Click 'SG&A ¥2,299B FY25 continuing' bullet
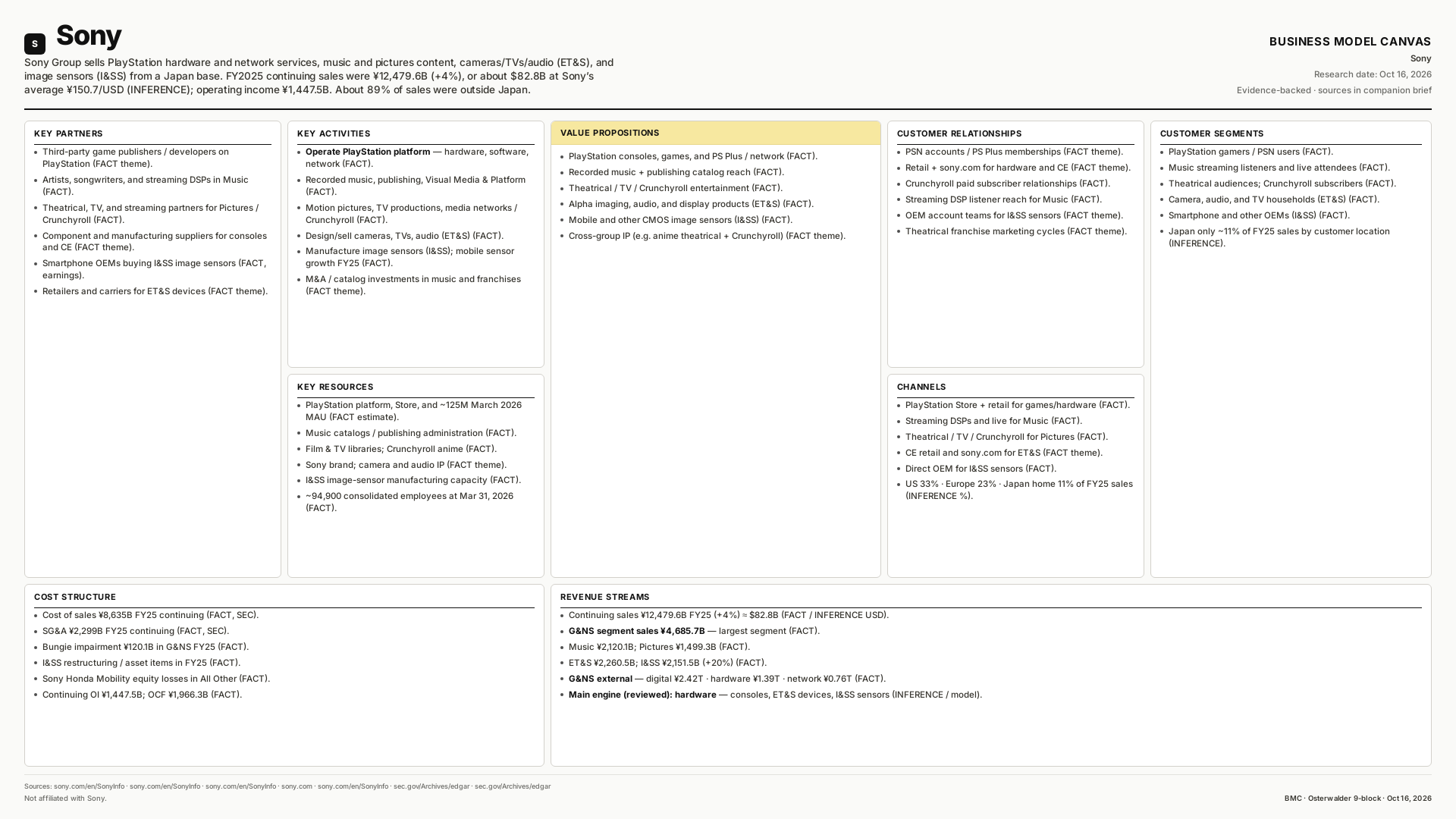1456x819 pixels. [x=136, y=631]
